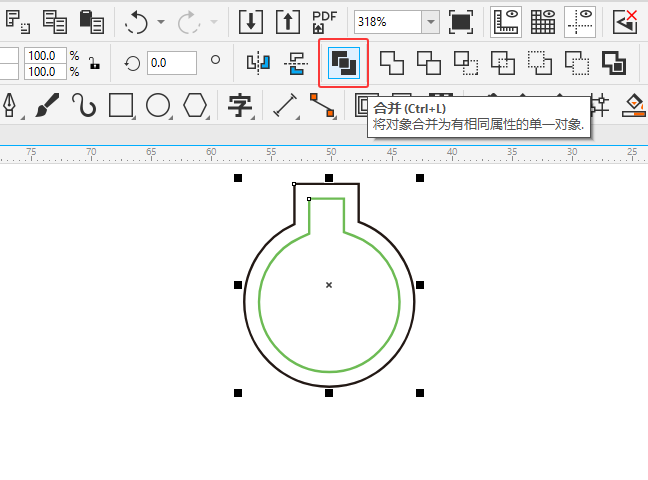Select the Interactive fill bucket tool

pyautogui.click(x=634, y=105)
